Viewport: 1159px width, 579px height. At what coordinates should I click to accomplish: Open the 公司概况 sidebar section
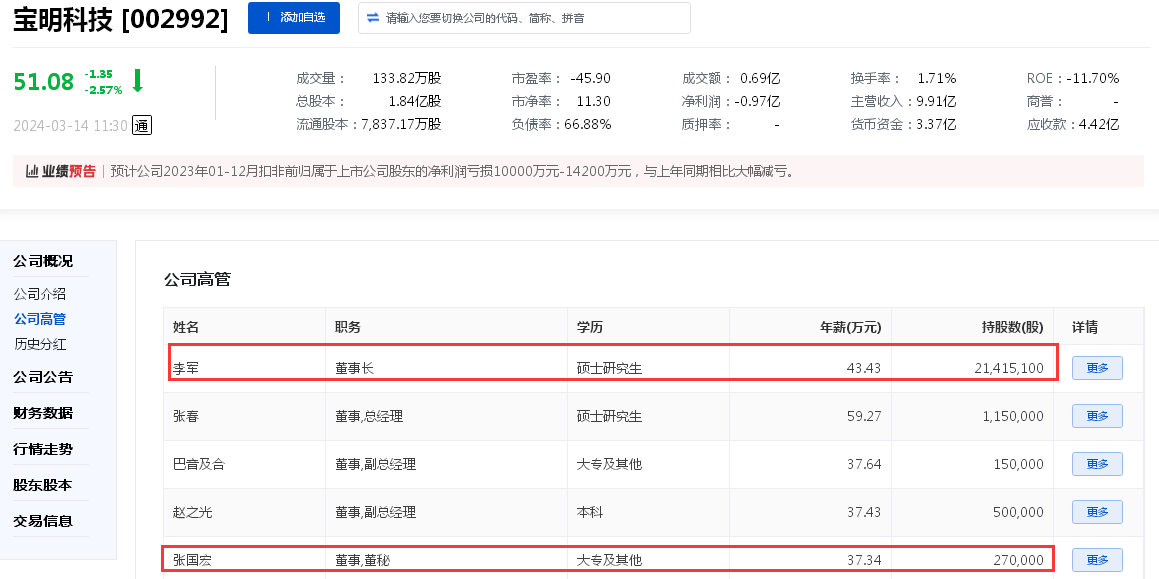tap(43, 261)
